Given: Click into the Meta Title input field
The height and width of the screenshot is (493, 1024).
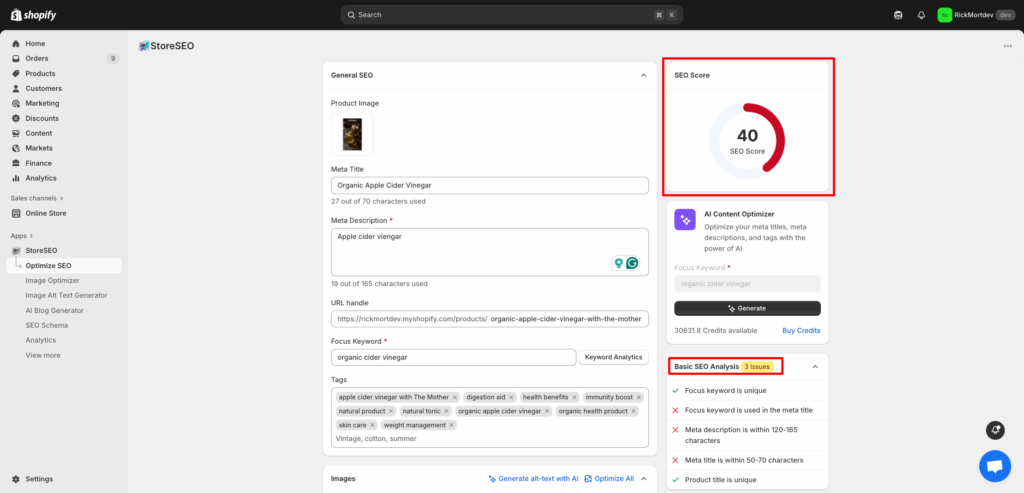Looking at the screenshot, I should (x=489, y=185).
